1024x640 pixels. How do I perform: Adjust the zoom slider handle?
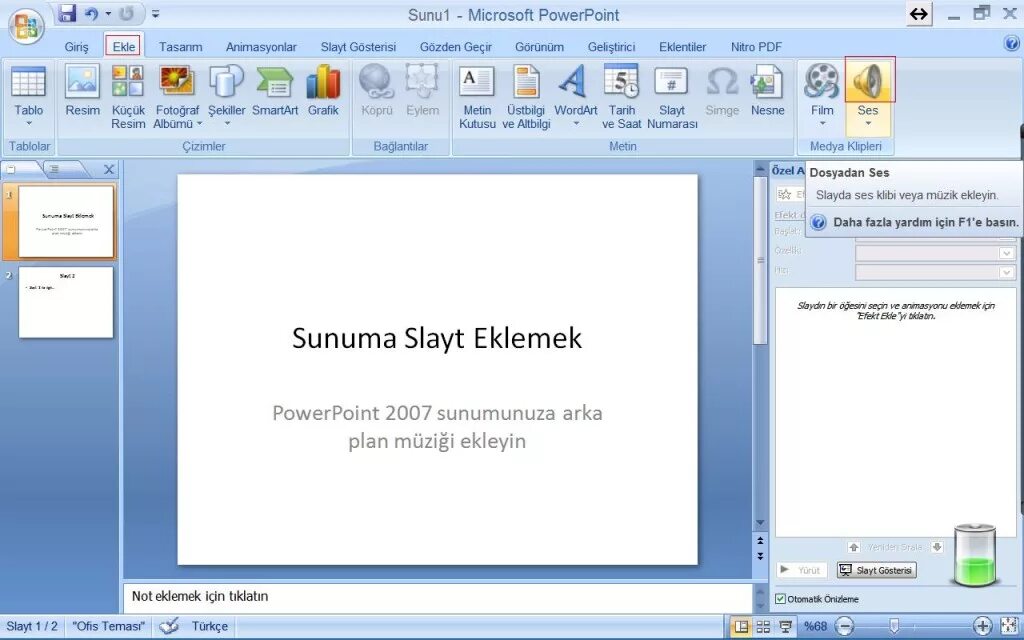894,627
